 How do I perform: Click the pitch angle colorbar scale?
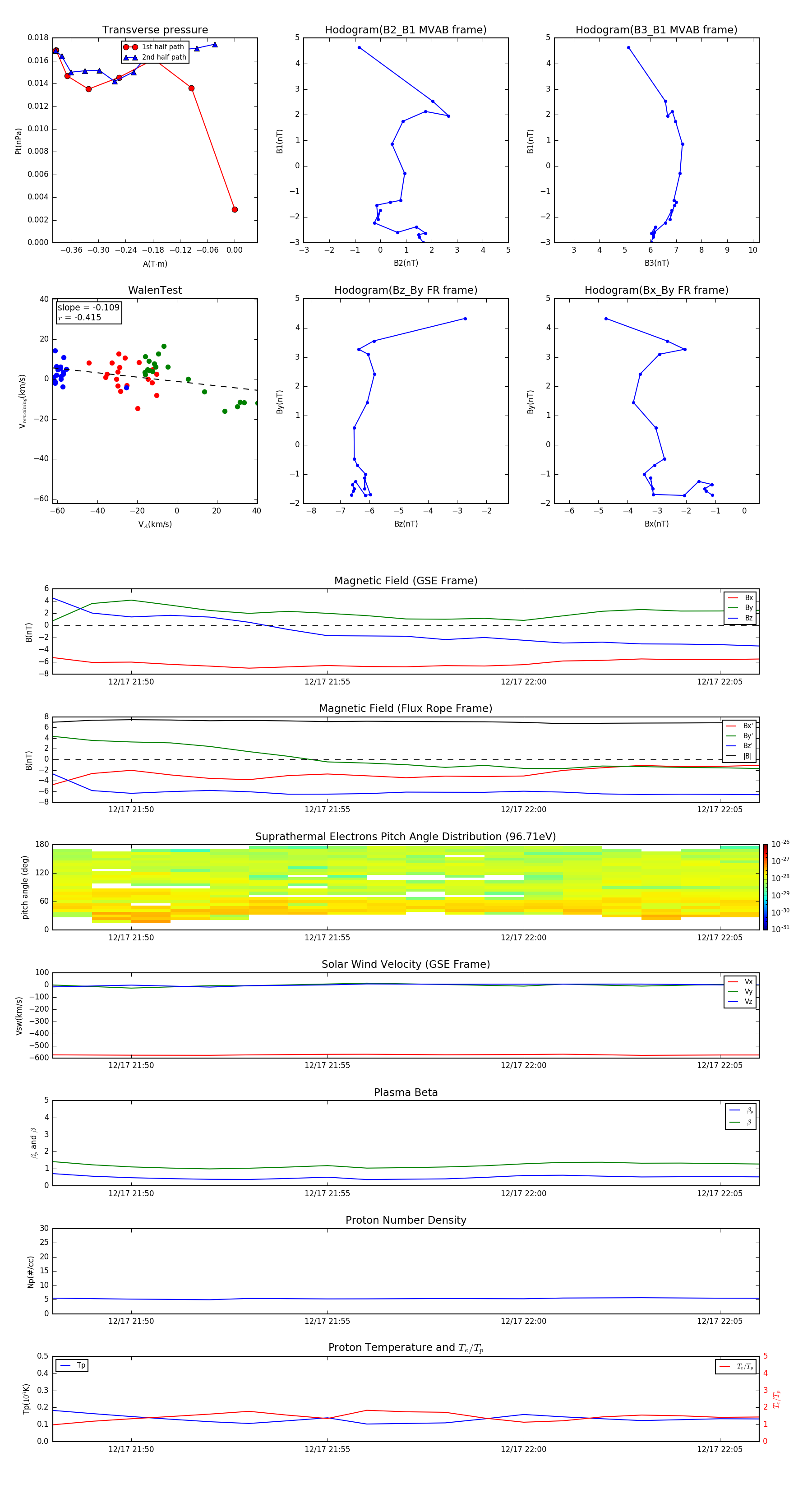(765, 887)
